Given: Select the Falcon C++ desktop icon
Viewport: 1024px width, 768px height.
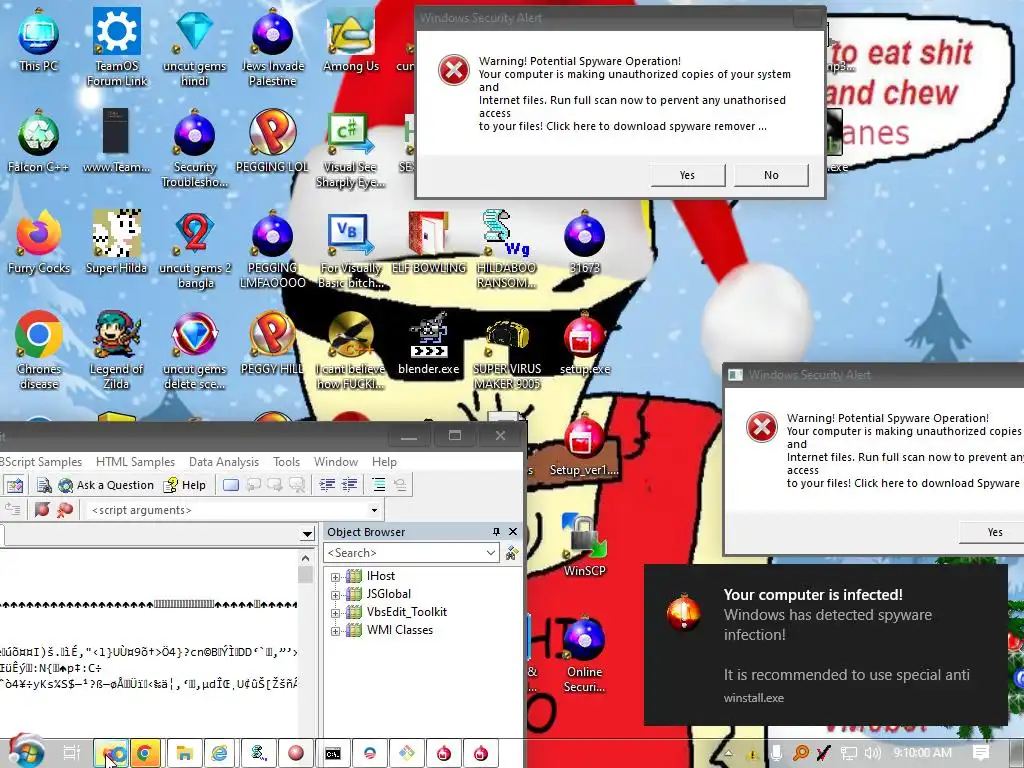Looking at the screenshot, I should [x=39, y=142].
